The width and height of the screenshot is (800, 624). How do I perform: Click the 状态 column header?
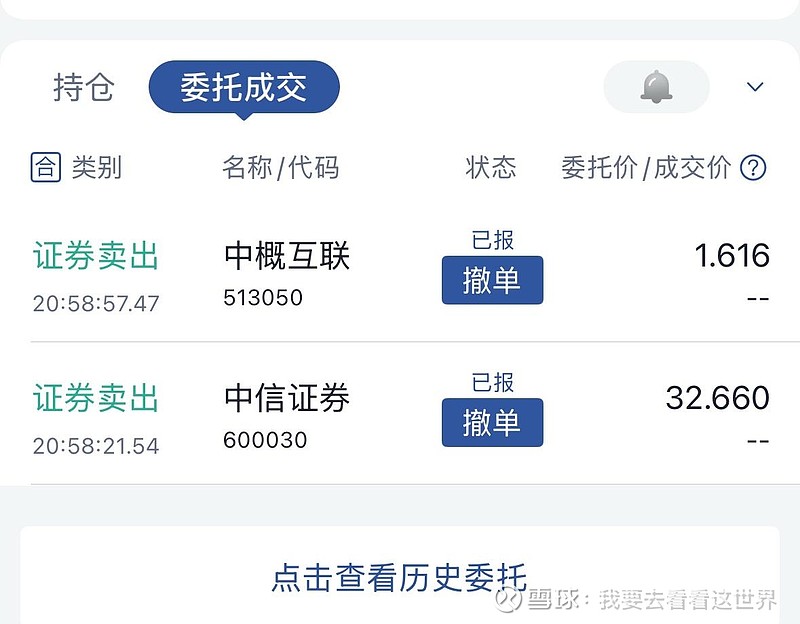click(x=491, y=168)
